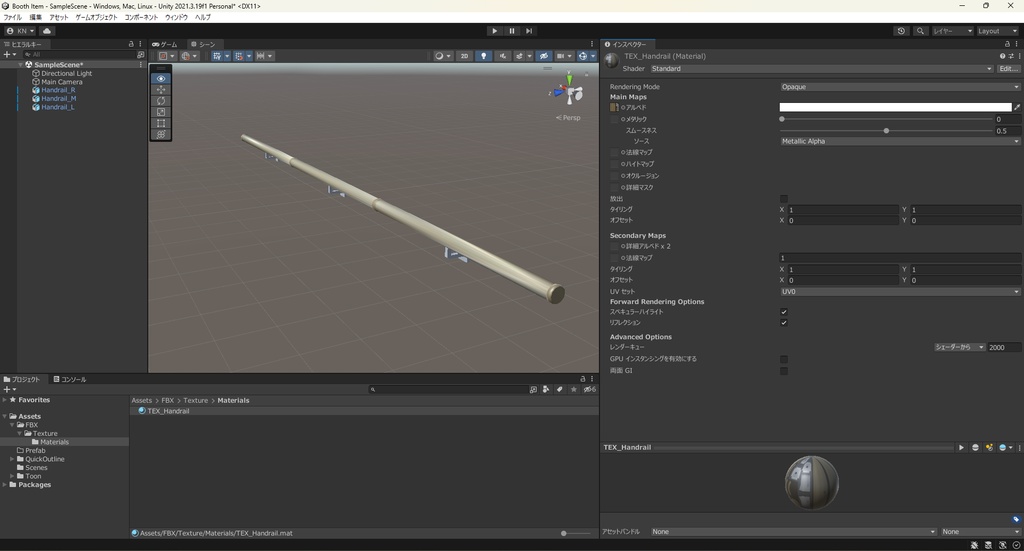Open the Layout dropdown
Screen dimensions: 1024x551
(x=997, y=31)
